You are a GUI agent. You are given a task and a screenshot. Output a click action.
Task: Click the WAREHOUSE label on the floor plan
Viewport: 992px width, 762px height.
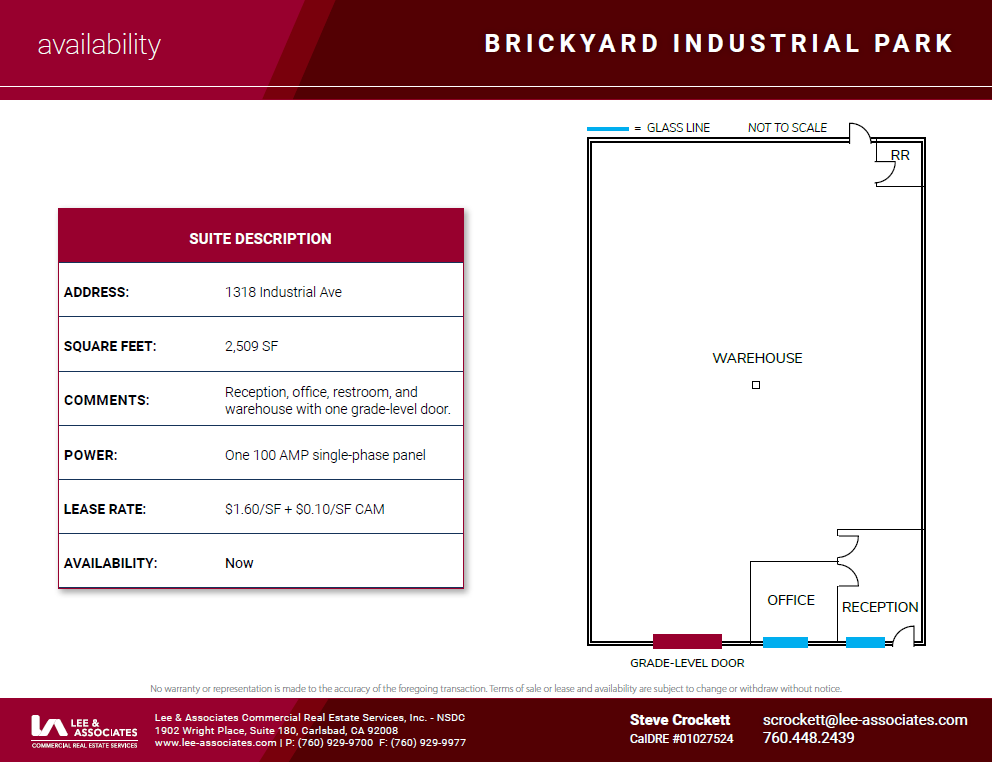pyautogui.click(x=757, y=358)
